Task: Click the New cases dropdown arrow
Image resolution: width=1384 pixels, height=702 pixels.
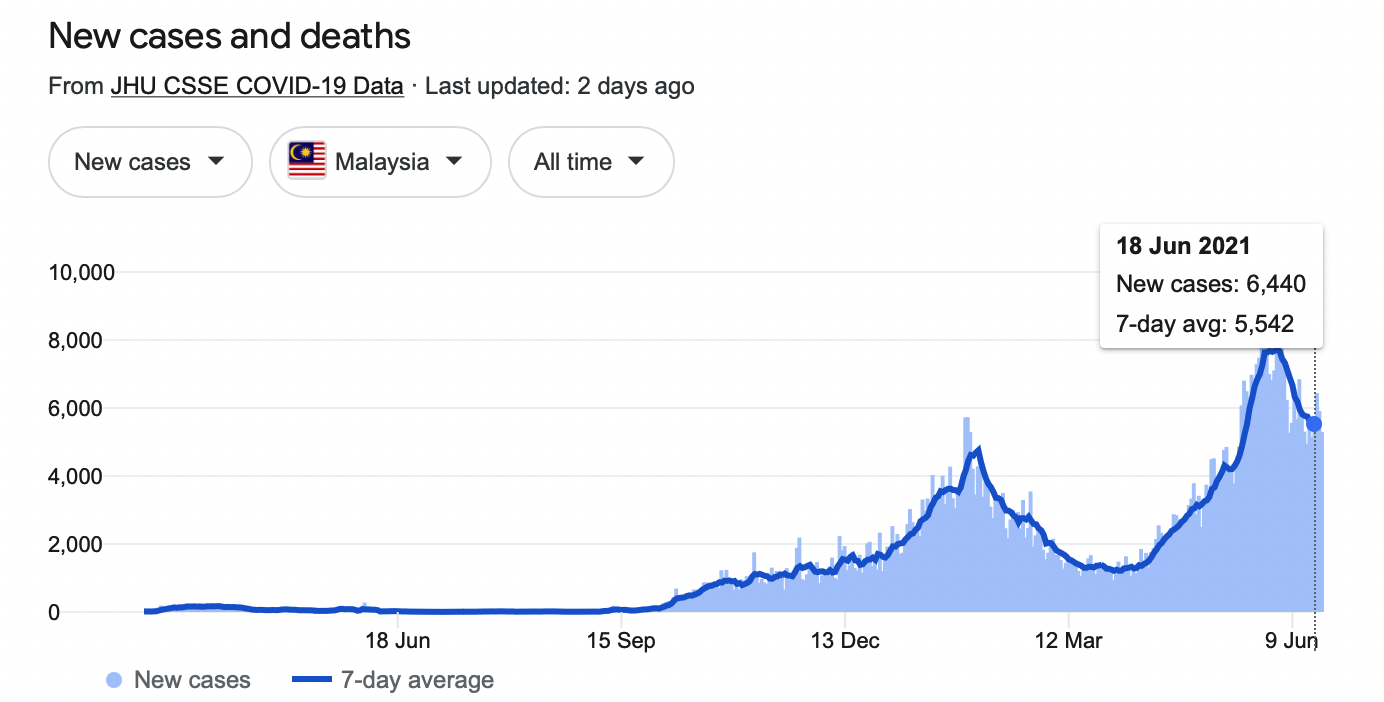Action: coord(215,161)
